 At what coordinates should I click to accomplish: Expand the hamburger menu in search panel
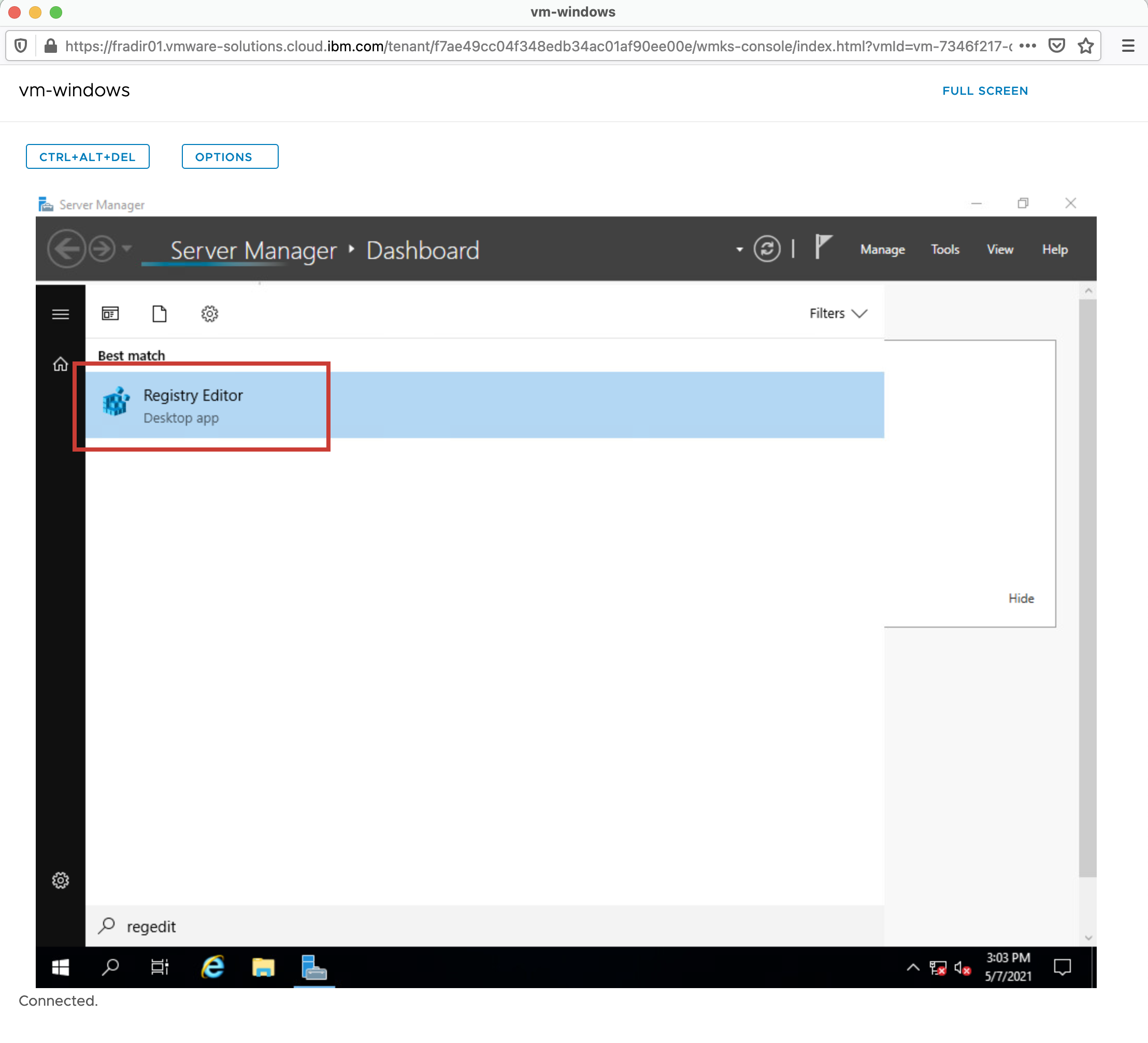(x=61, y=314)
